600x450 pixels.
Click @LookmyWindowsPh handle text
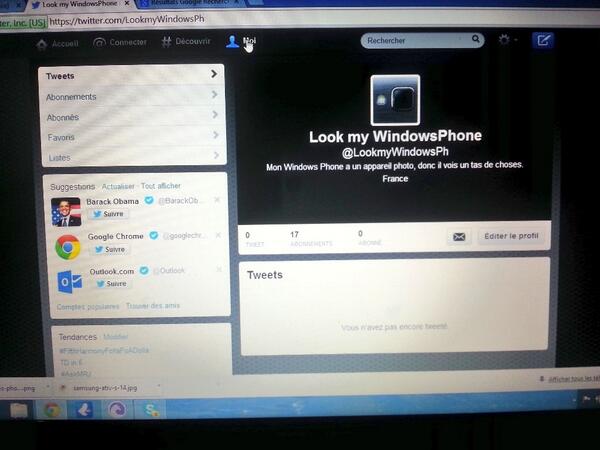click(x=395, y=152)
